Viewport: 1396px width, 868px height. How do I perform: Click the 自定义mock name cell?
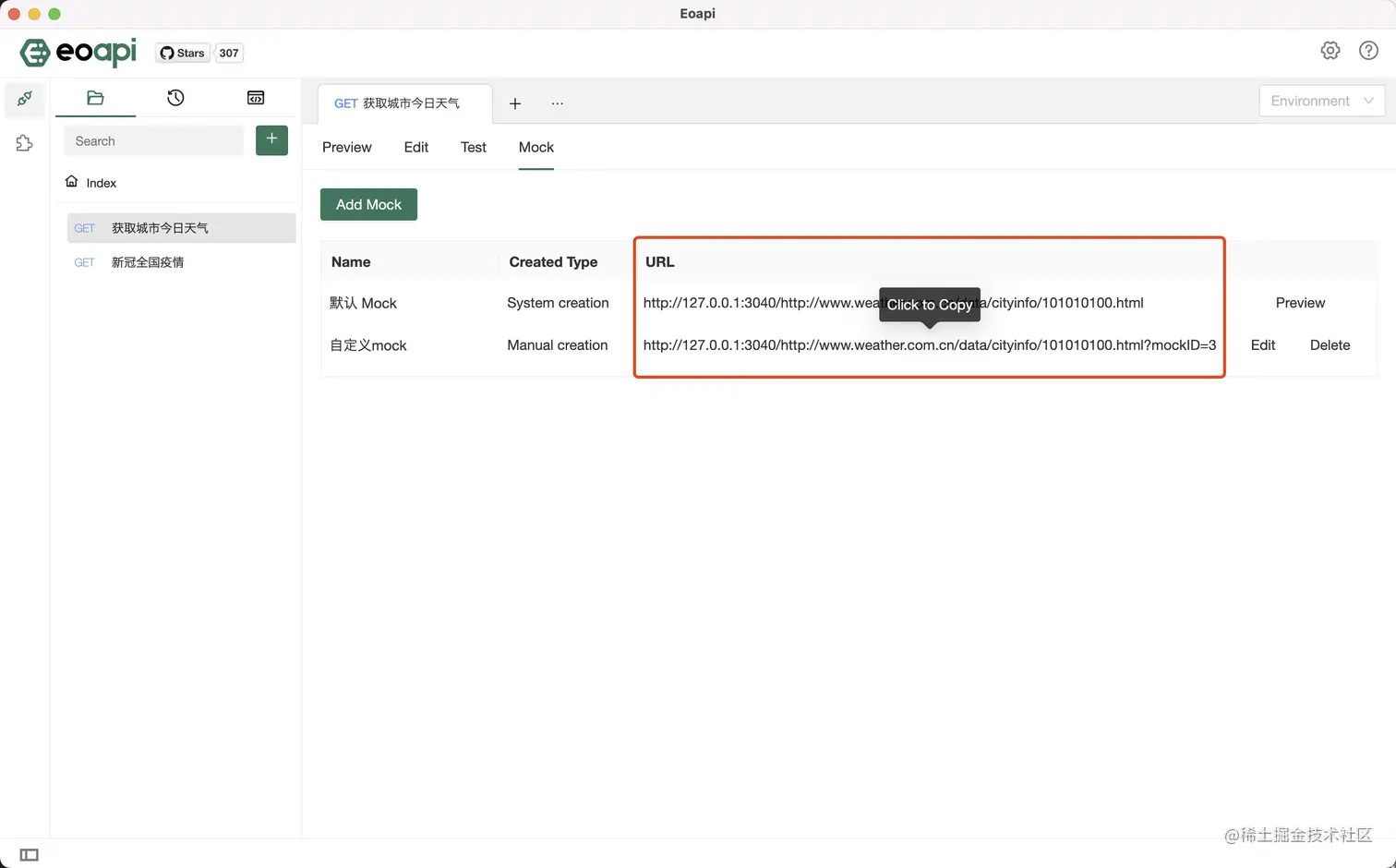(368, 345)
